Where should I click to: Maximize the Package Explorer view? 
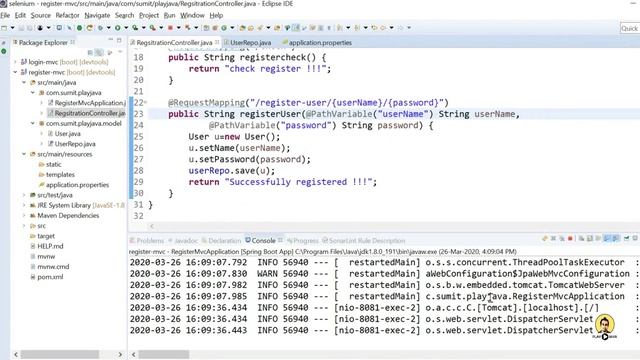point(119,40)
